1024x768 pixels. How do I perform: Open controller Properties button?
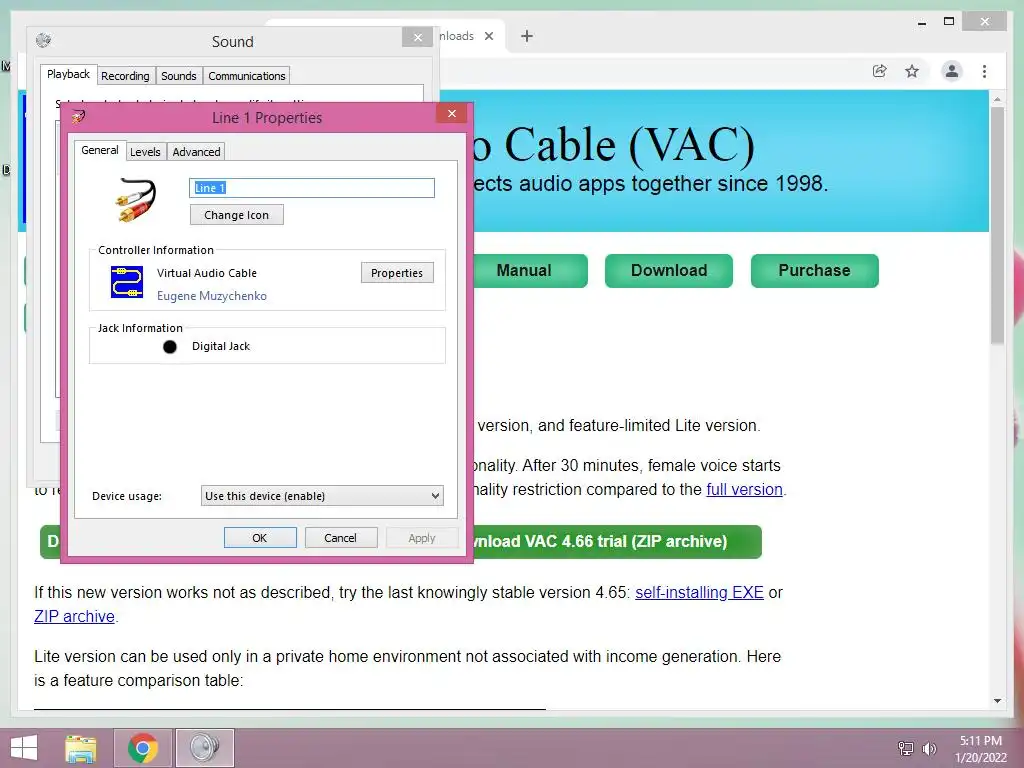pyautogui.click(x=397, y=273)
